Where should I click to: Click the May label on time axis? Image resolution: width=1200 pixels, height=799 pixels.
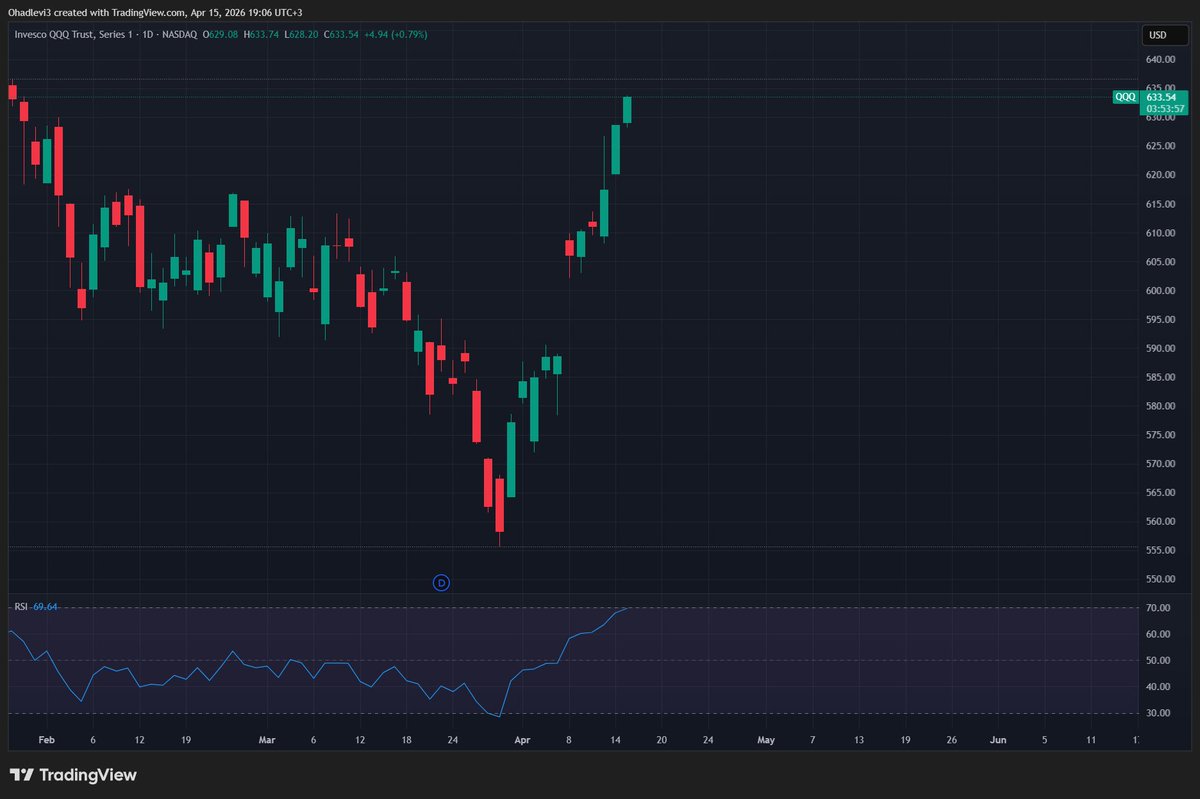coord(766,740)
